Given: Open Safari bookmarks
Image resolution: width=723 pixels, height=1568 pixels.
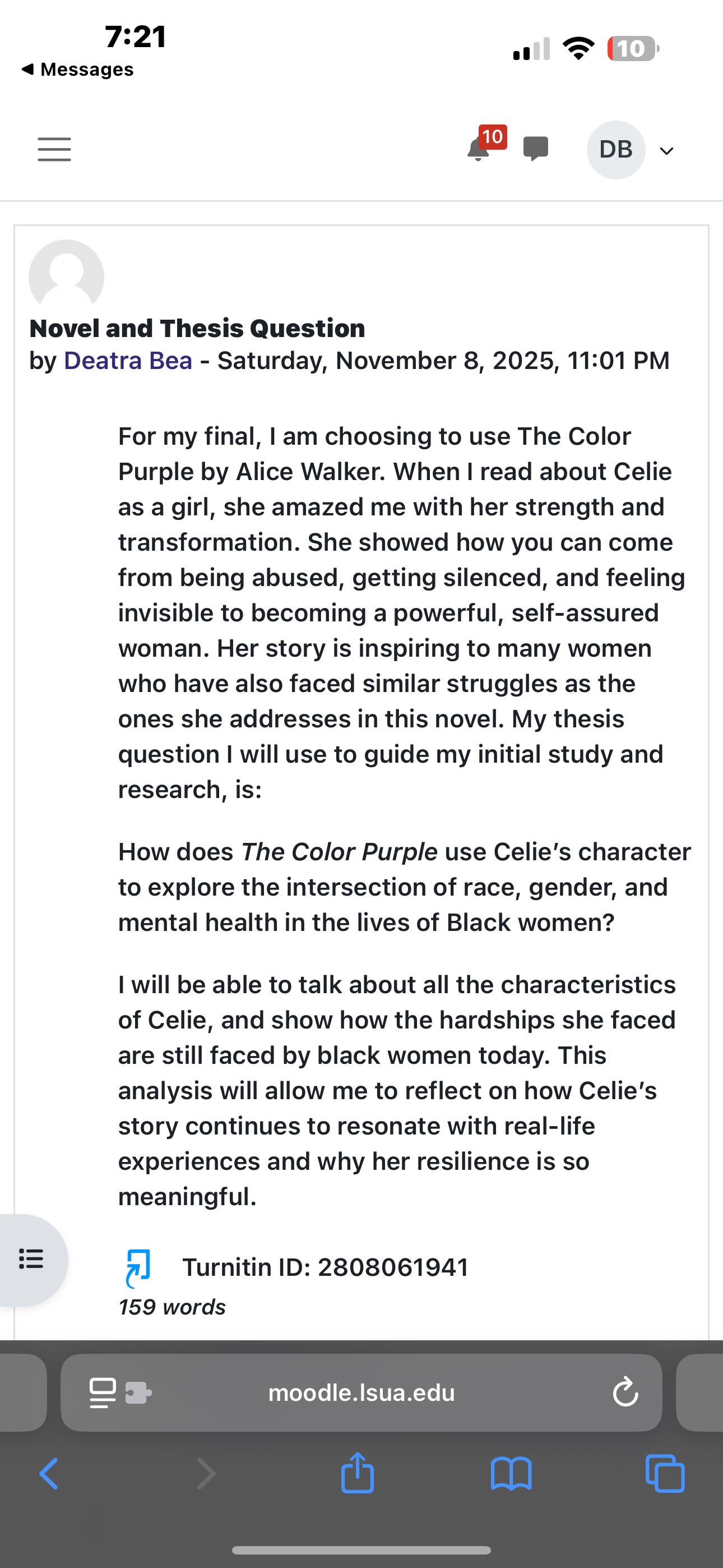Looking at the screenshot, I should coord(511,1474).
